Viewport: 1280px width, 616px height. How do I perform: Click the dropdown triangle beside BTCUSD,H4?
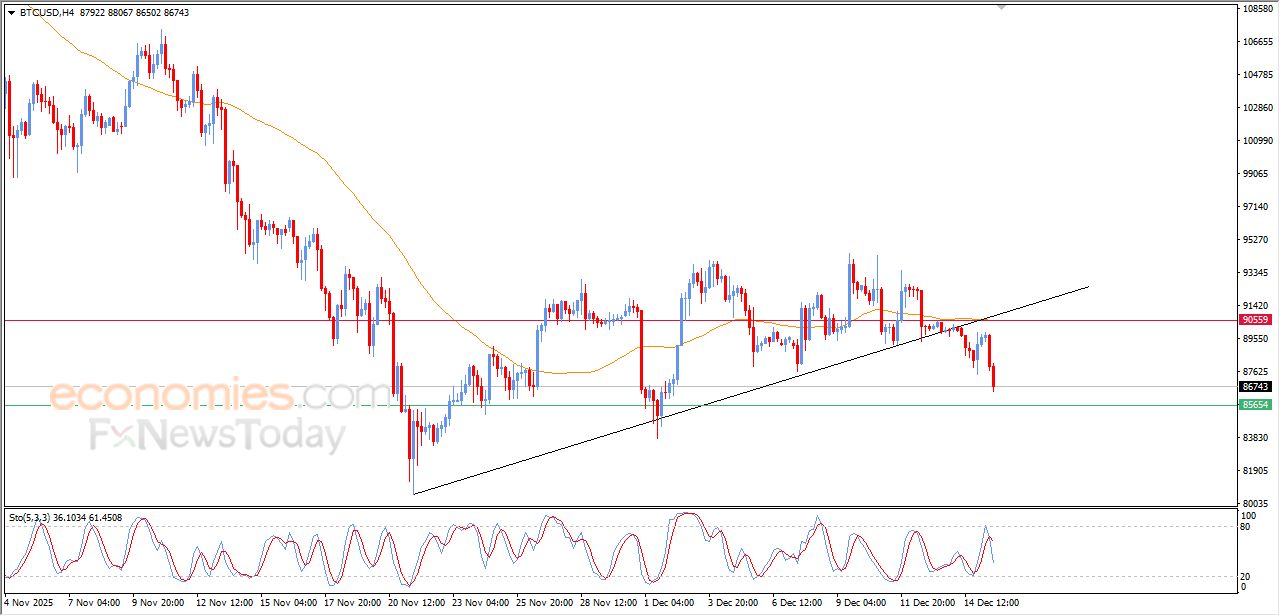11,13
